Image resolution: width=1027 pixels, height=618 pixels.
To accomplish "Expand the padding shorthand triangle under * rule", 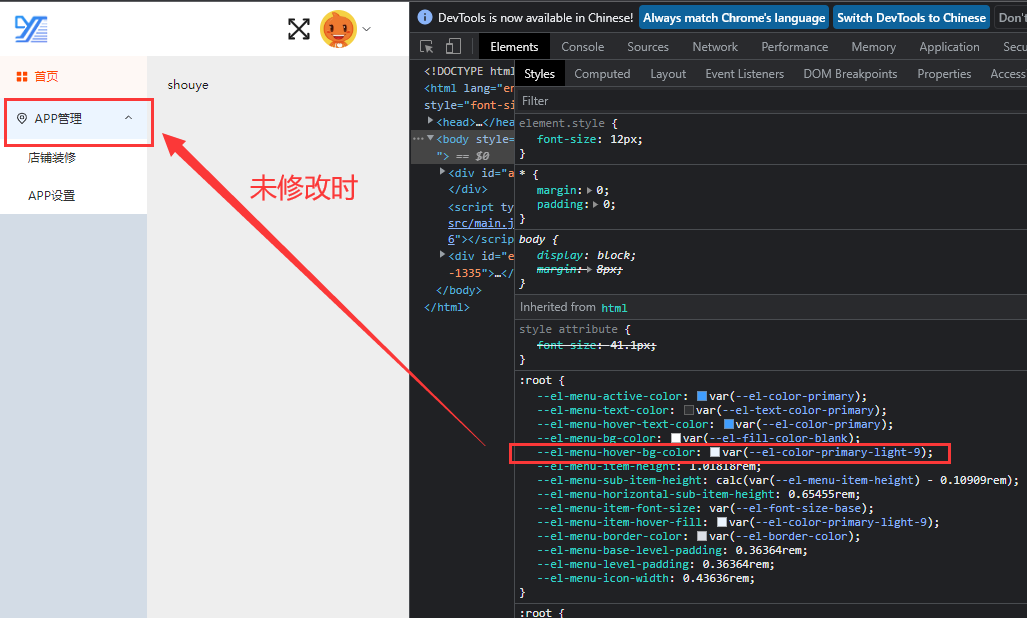I will point(596,205).
